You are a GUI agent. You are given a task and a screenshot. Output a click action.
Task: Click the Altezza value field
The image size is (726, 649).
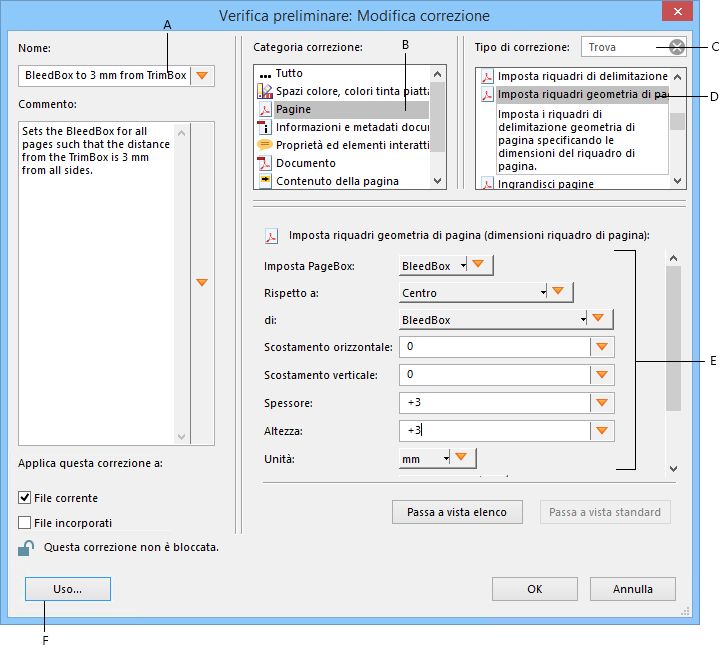coord(494,431)
